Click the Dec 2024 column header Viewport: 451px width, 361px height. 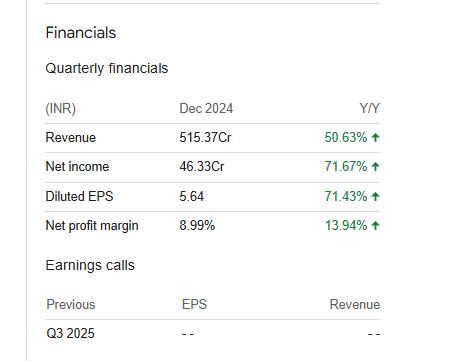(206, 109)
